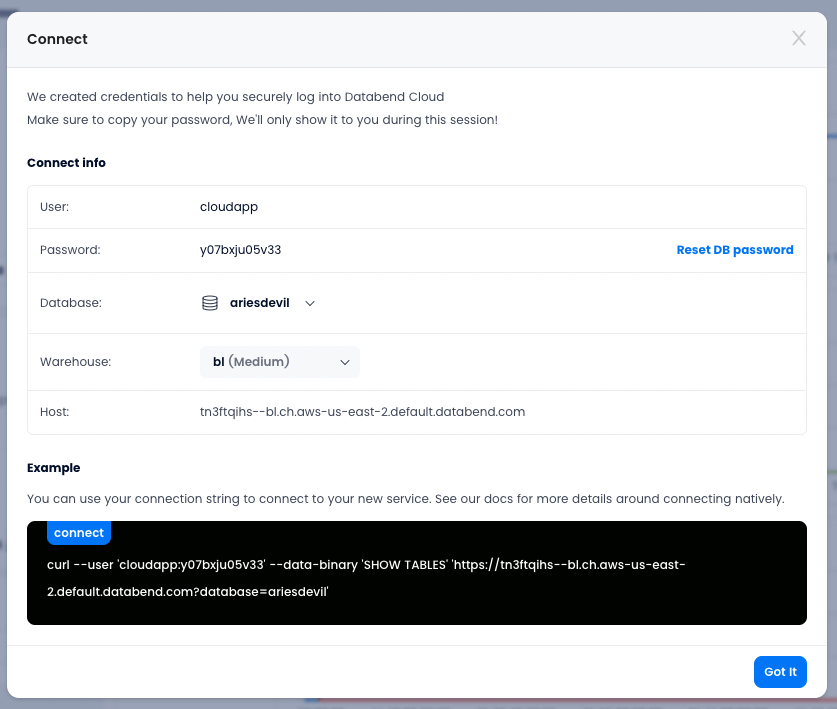Click the user value cloudapp

click(228, 207)
